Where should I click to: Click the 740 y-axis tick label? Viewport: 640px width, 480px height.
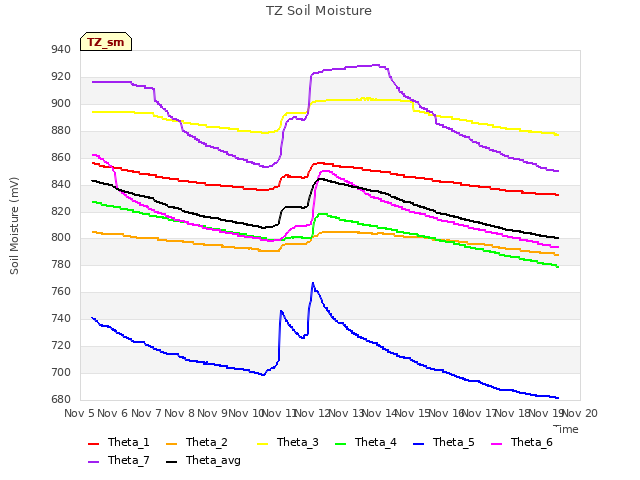[x=61, y=318]
